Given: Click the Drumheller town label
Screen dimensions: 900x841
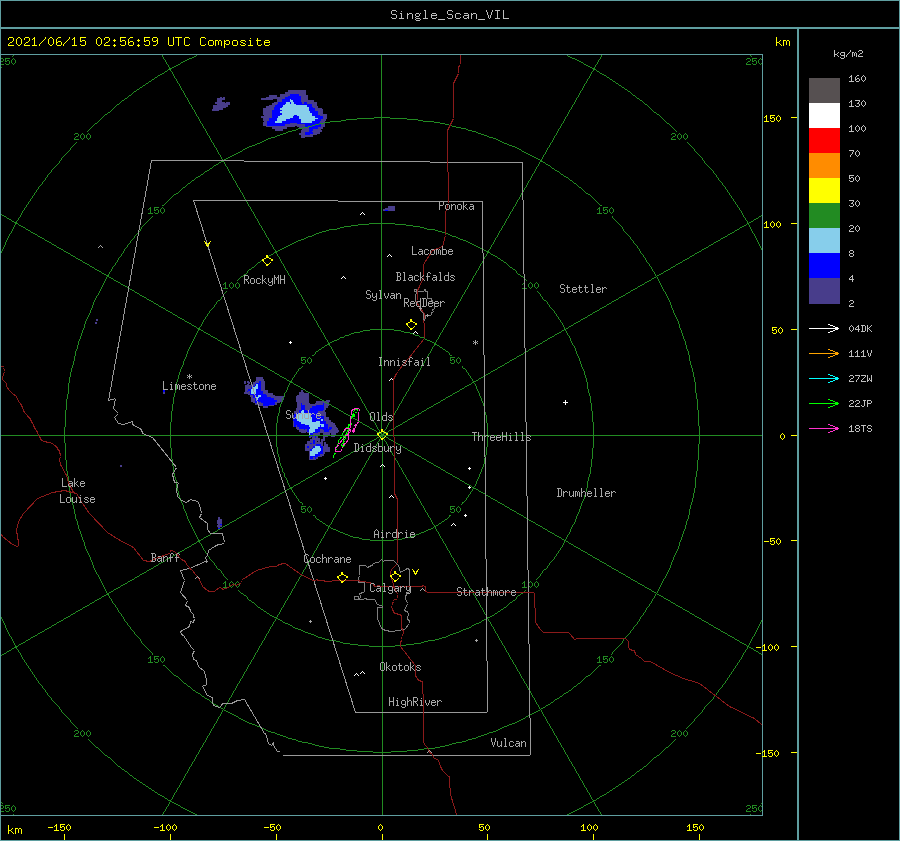Looking at the screenshot, I should click(586, 493).
